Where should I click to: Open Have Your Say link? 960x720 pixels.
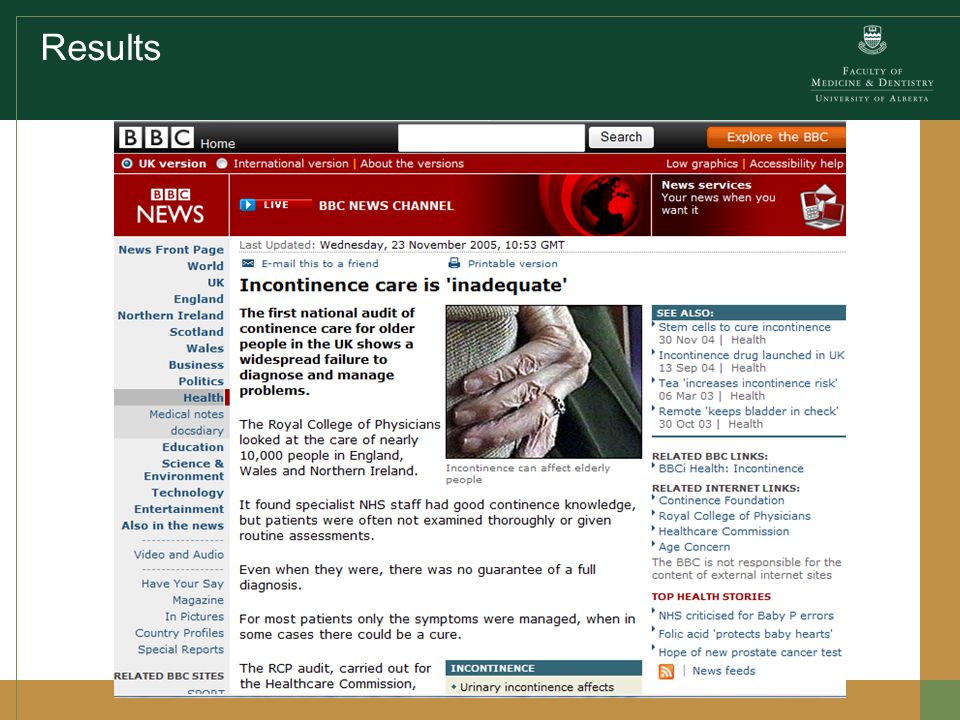[x=182, y=584]
